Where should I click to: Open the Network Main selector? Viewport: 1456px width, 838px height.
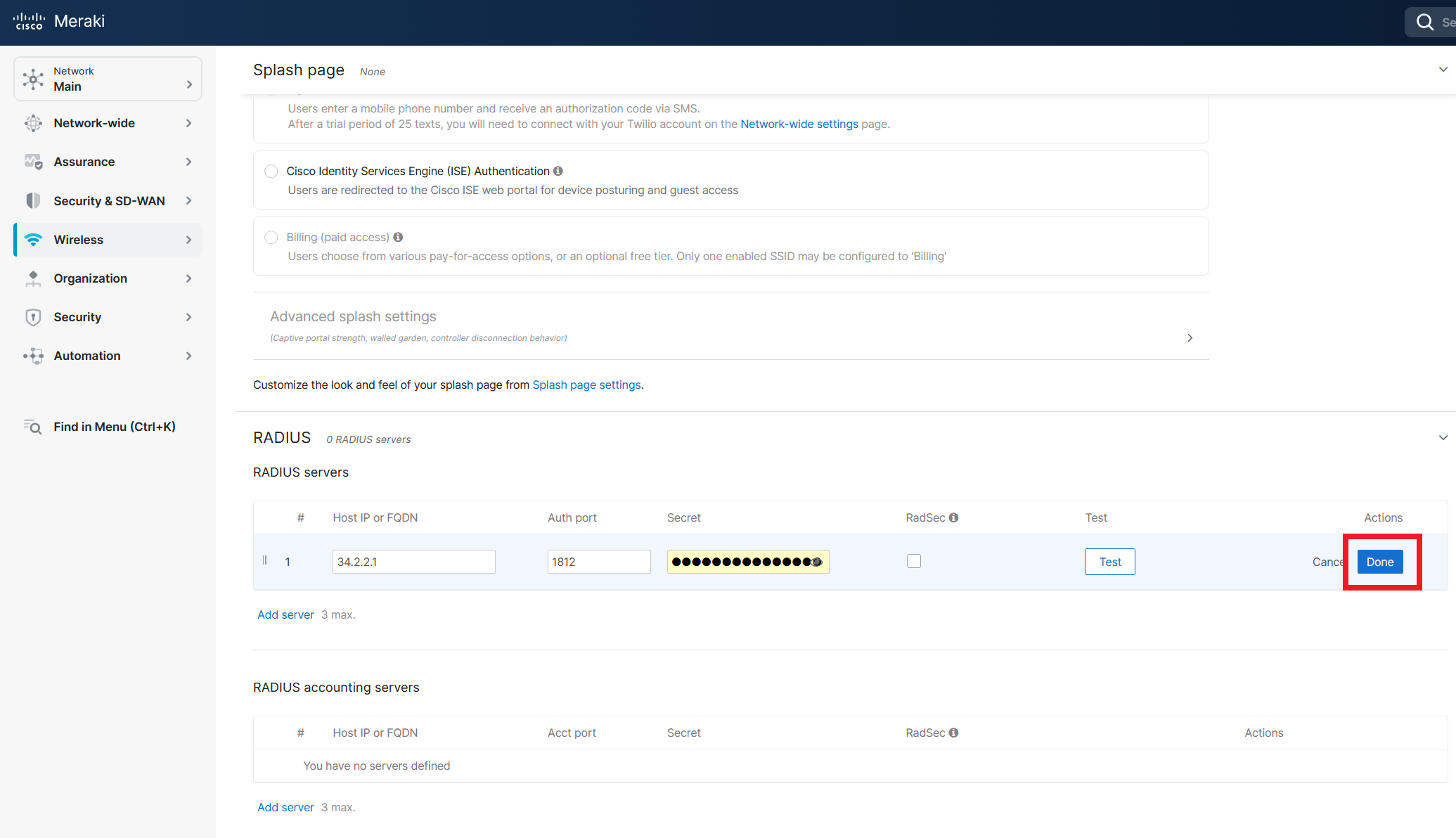(x=108, y=79)
